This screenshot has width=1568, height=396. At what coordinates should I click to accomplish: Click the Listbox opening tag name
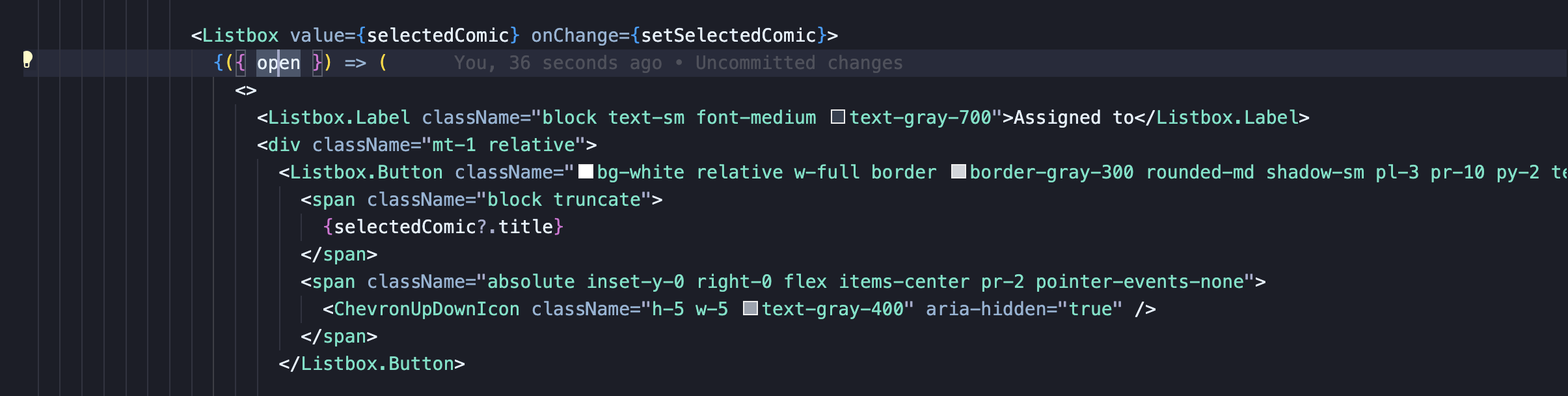click(240, 36)
